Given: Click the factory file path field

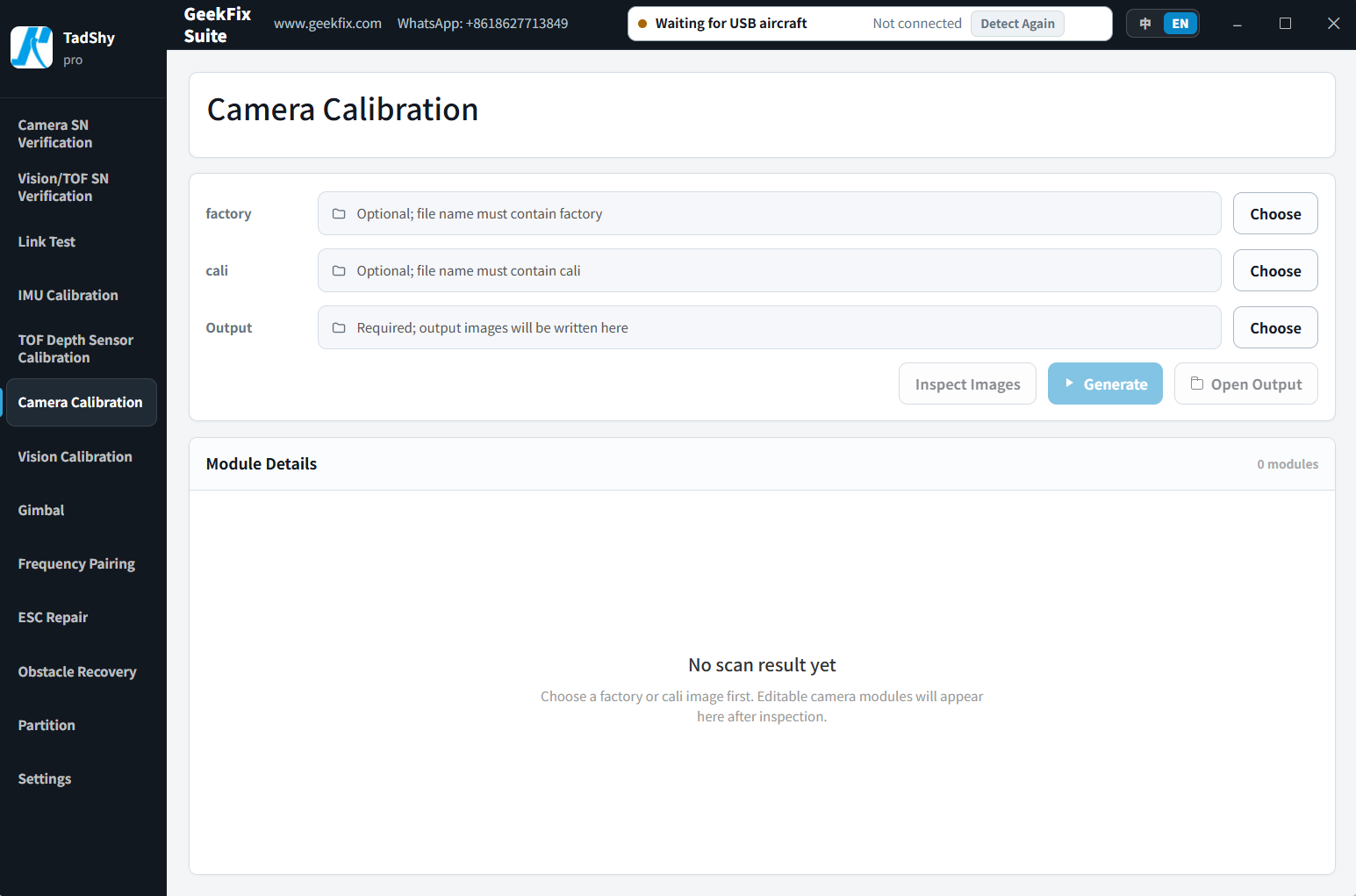Looking at the screenshot, I should pyautogui.click(x=769, y=214).
